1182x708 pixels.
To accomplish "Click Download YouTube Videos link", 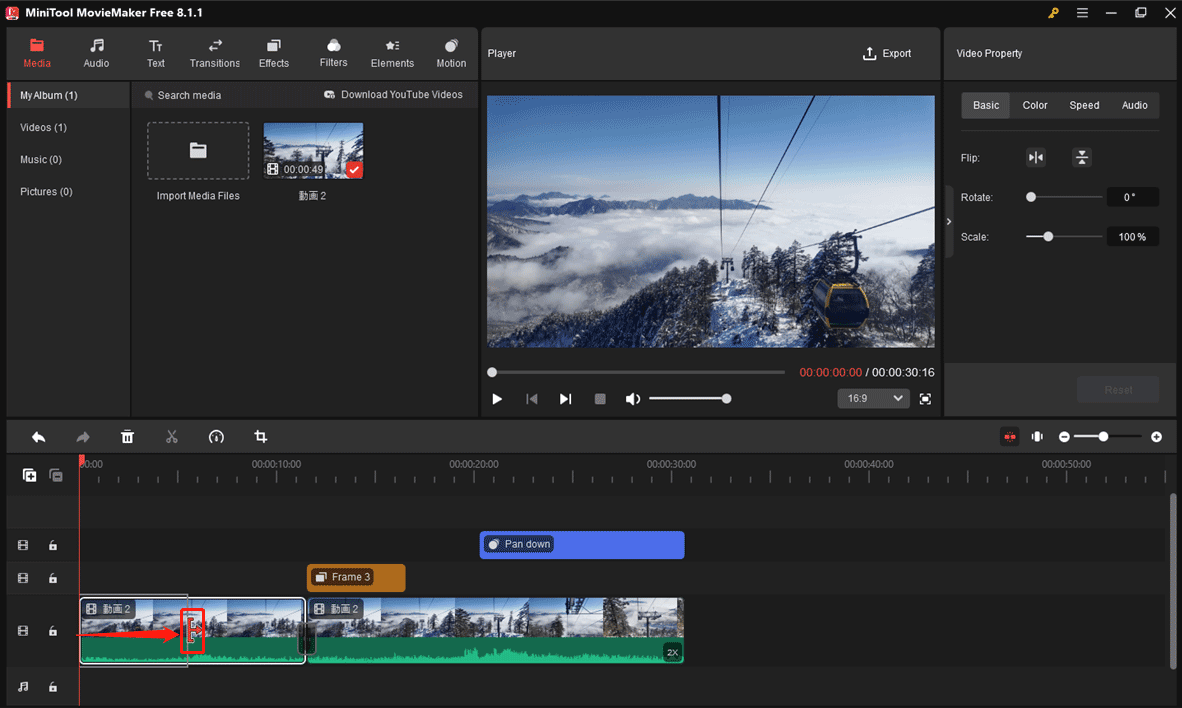I will 393,94.
